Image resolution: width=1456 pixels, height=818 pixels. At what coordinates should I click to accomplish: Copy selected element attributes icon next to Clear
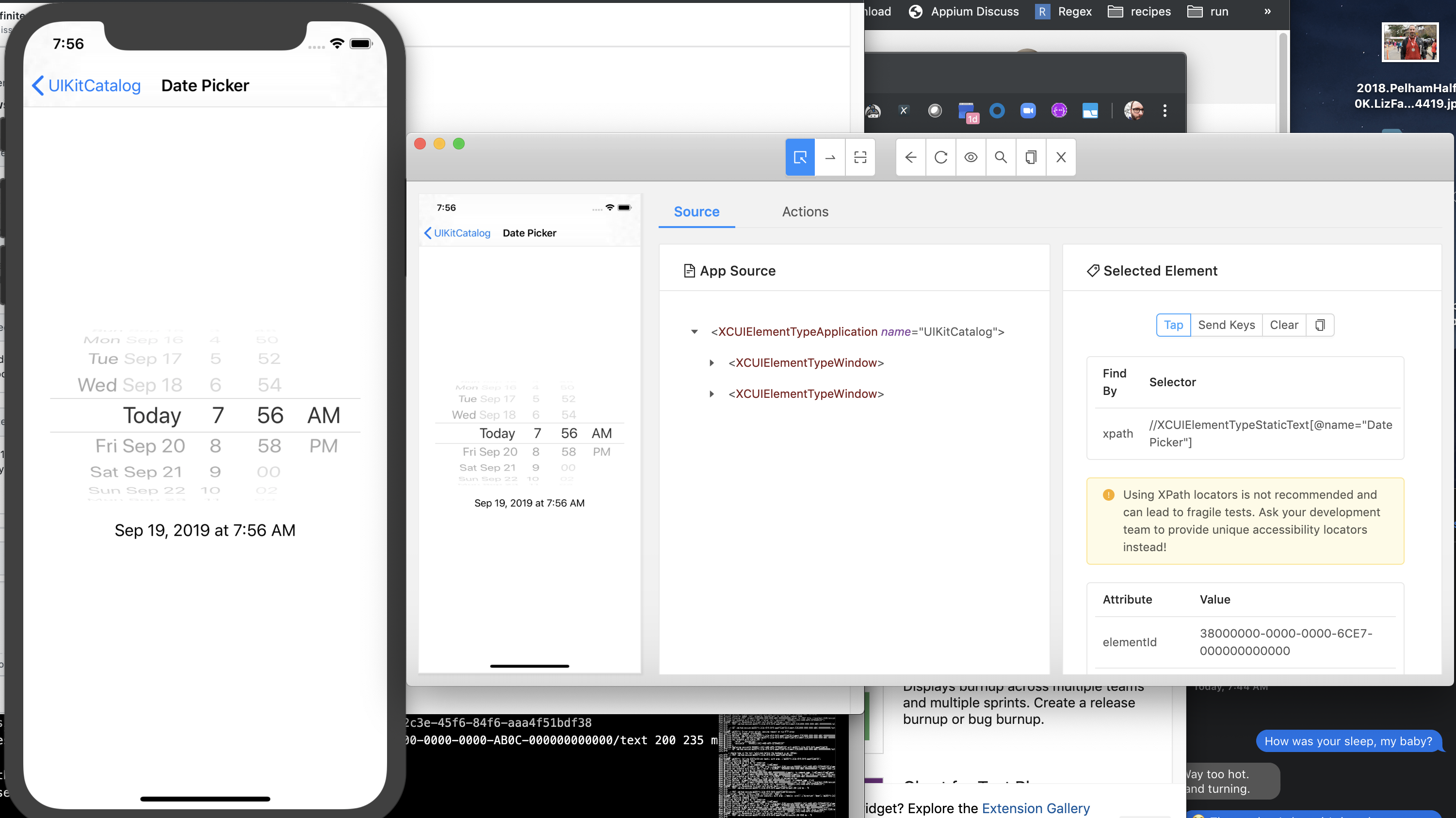coord(1320,325)
